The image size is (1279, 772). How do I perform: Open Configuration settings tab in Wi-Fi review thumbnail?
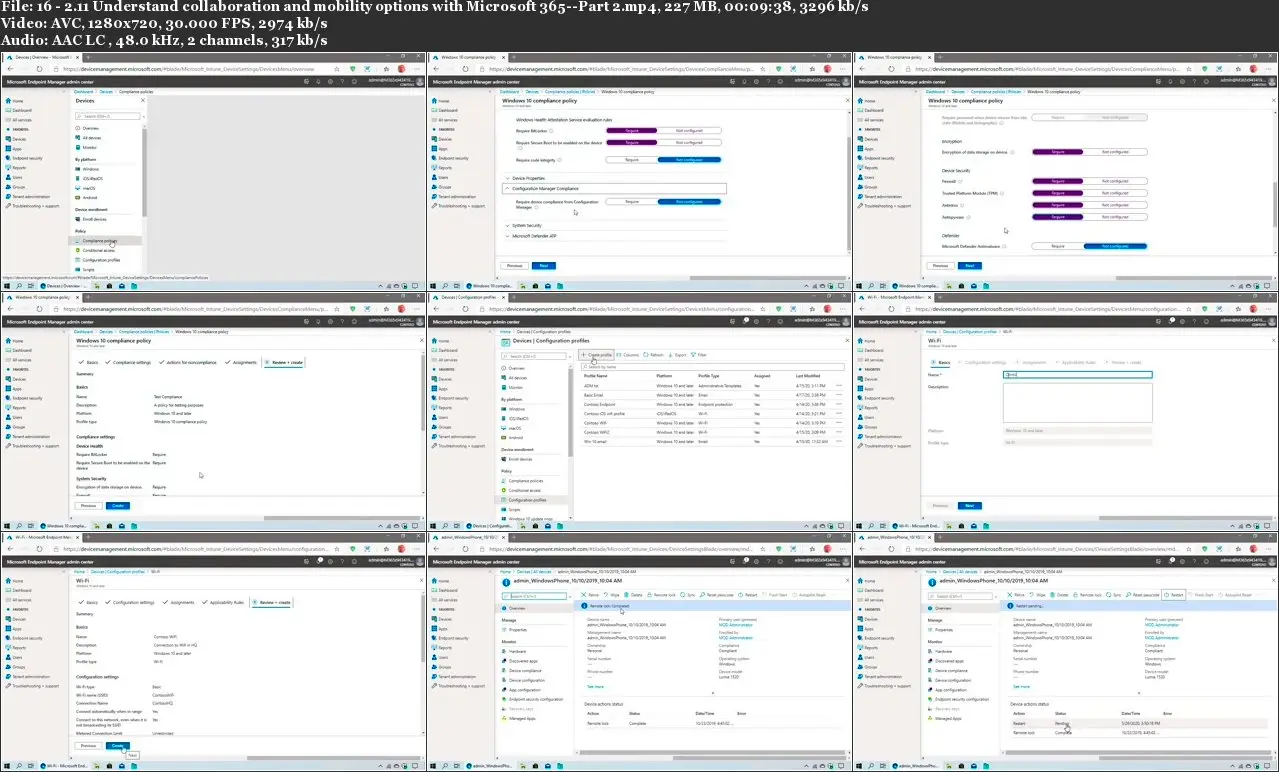click(x=131, y=603)
